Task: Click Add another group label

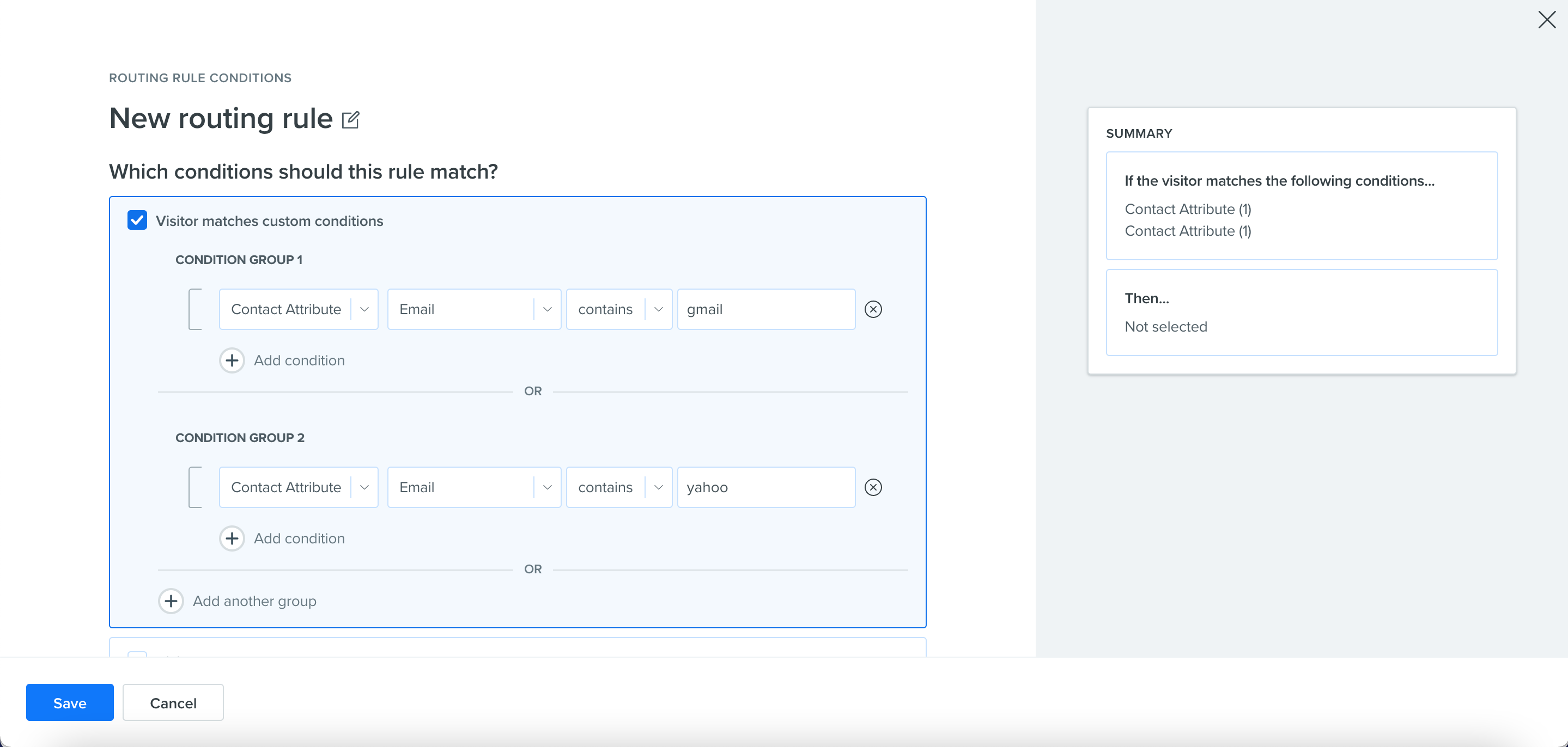Action: tap(254, 601)
